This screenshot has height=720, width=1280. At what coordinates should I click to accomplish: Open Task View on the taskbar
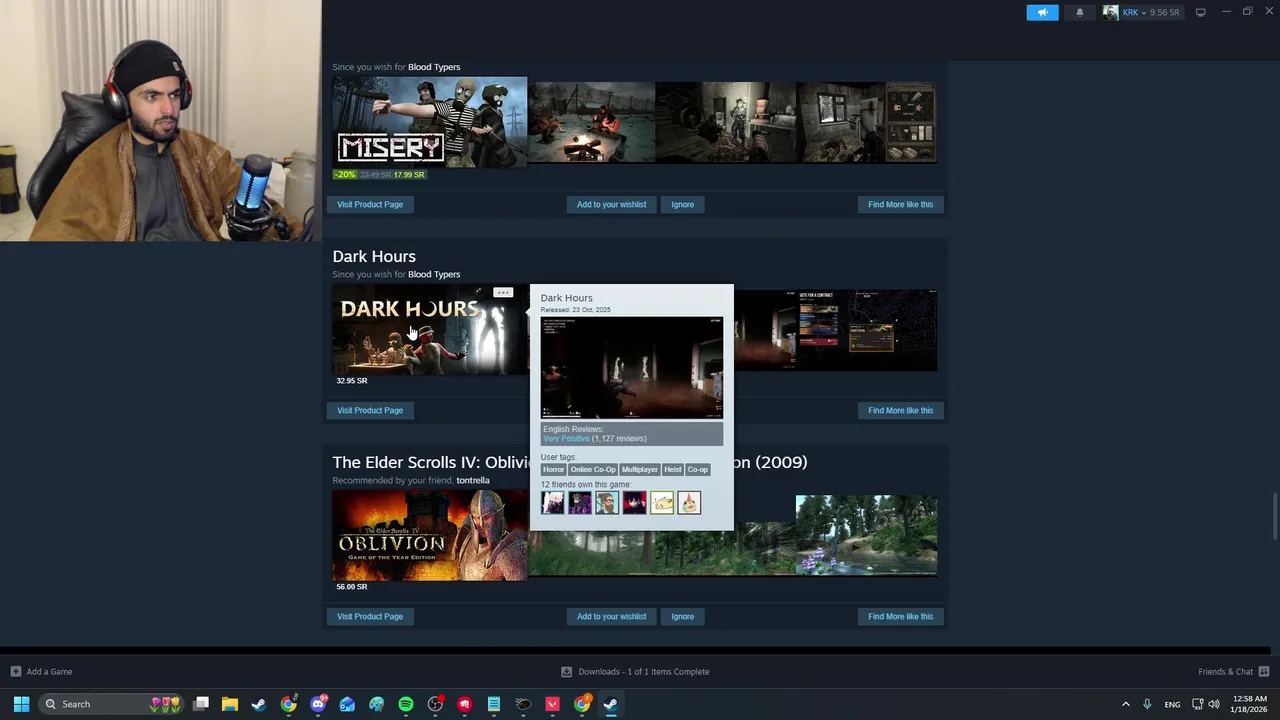click(201, 704)
